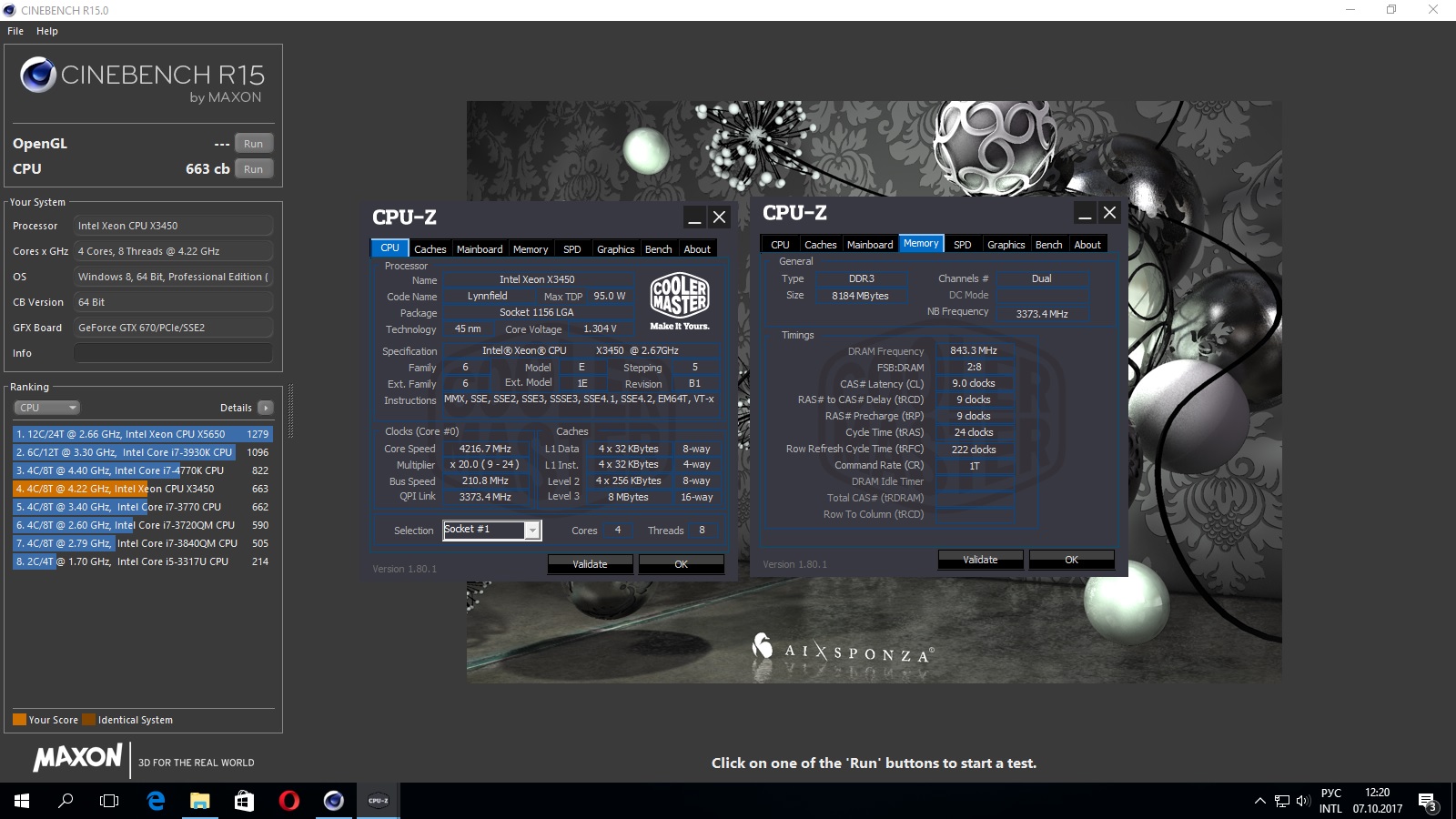Viewport: 1456px width, 819px height.
Task: Click the MAXON logo at bottom left
Action: (x=78, y=757)
